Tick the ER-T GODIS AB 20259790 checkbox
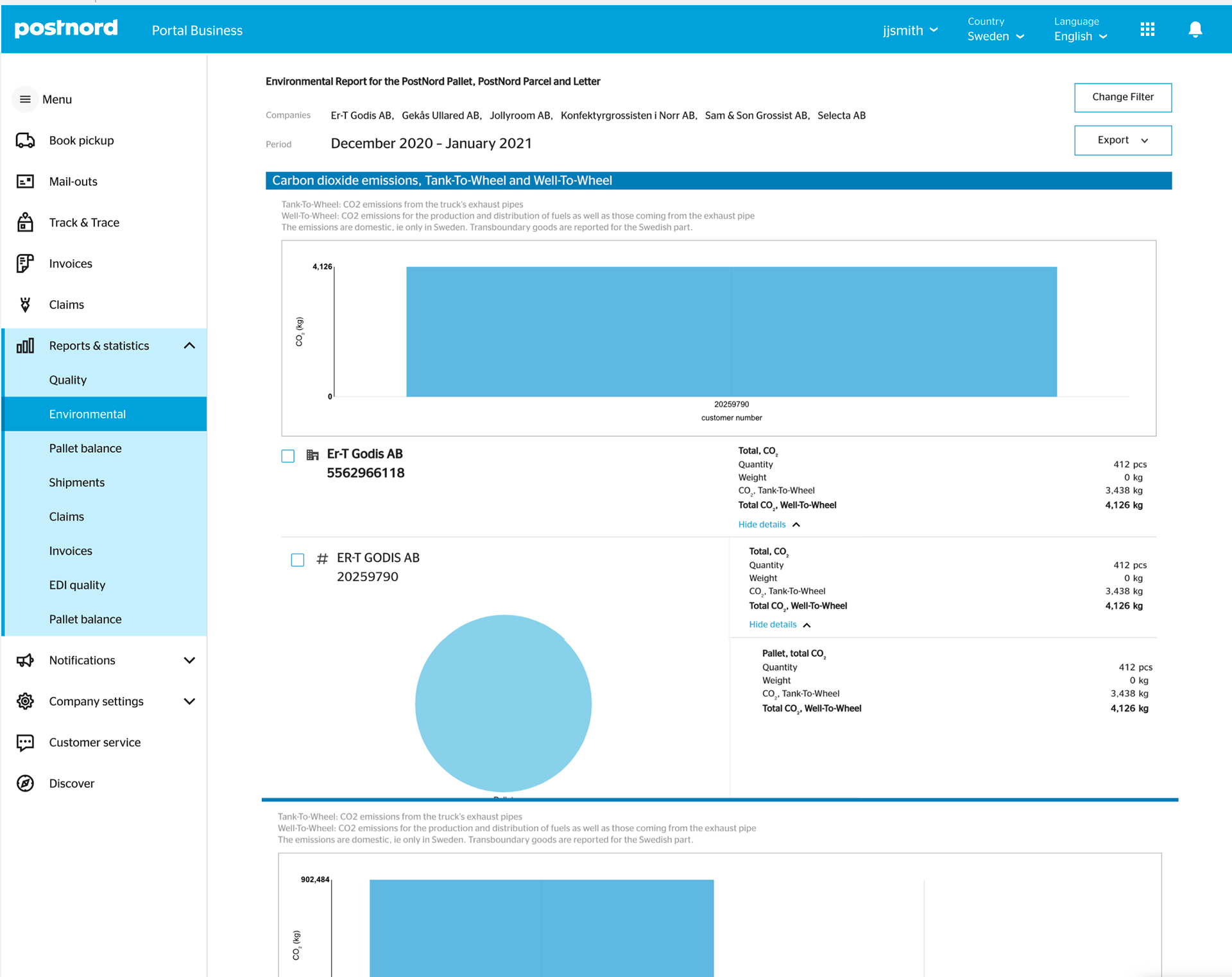Viewport: 1232px width, 977px height. click(x=298, y=560)
